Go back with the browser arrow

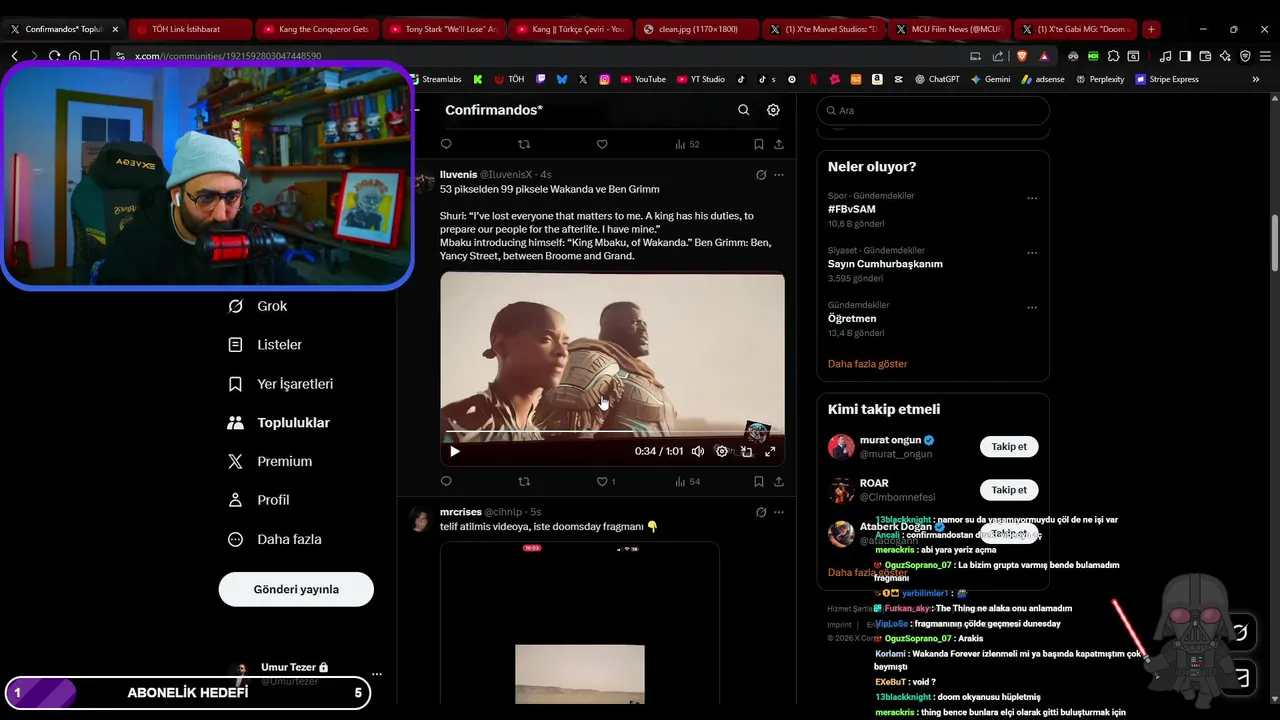(x=14, y=56)
